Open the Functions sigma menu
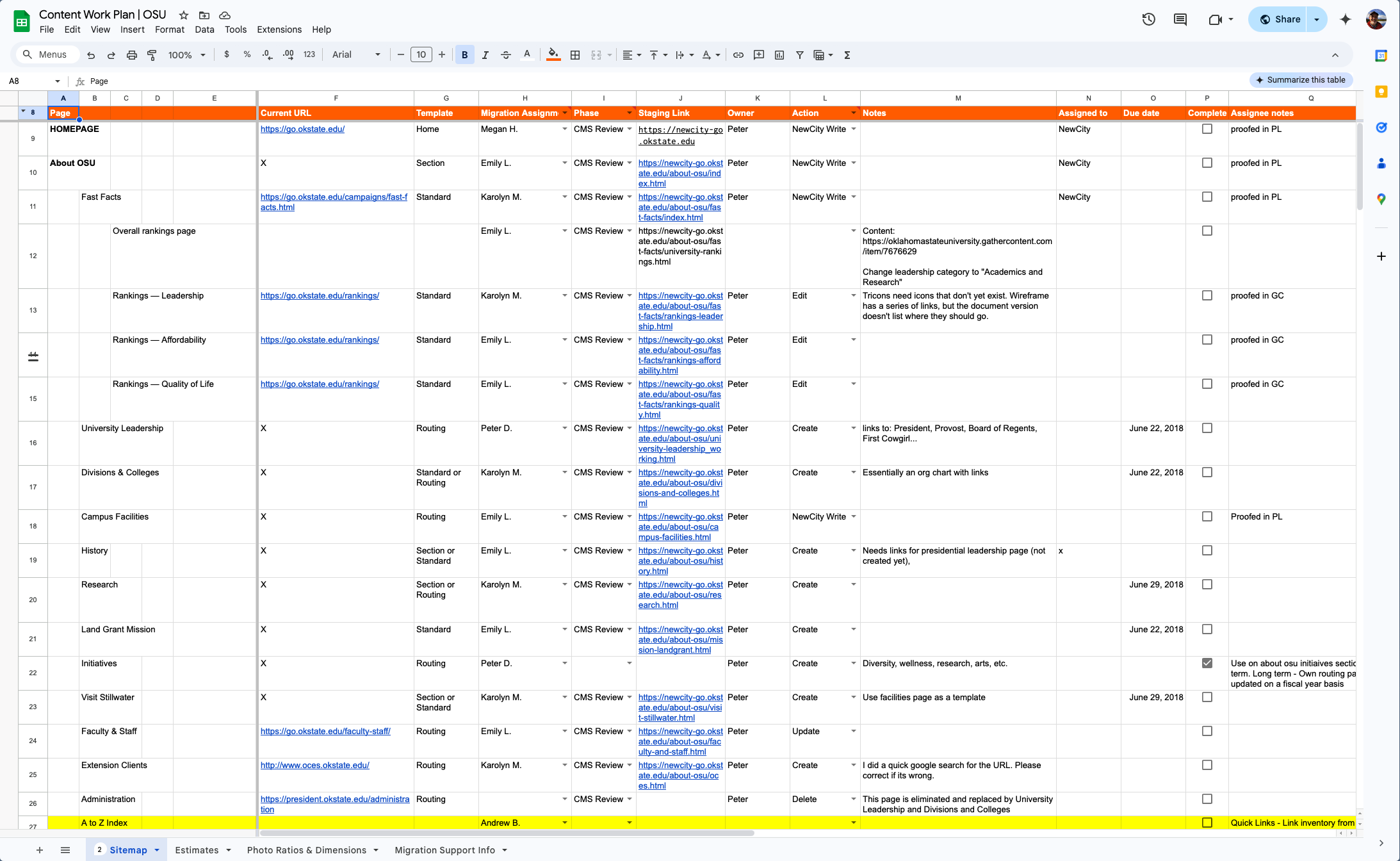 847,55
